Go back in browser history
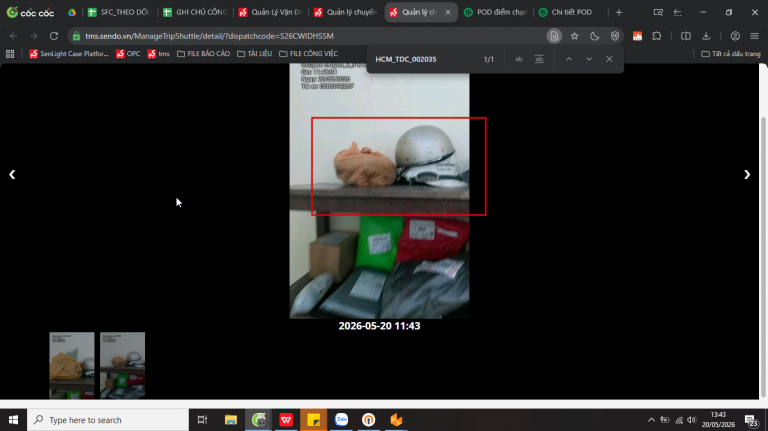Image resolution: width=768 pixels, height=431 pixels. (14, 36)
